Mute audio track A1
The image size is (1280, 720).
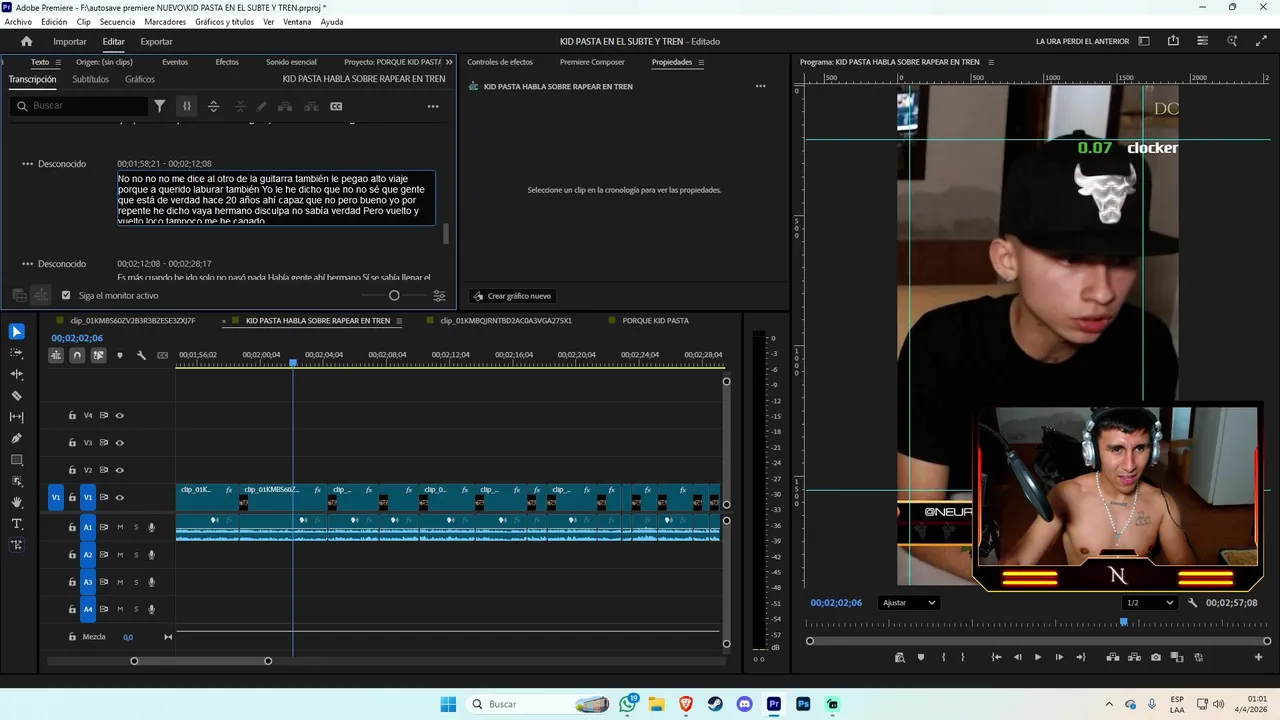(x=120, y=527)
